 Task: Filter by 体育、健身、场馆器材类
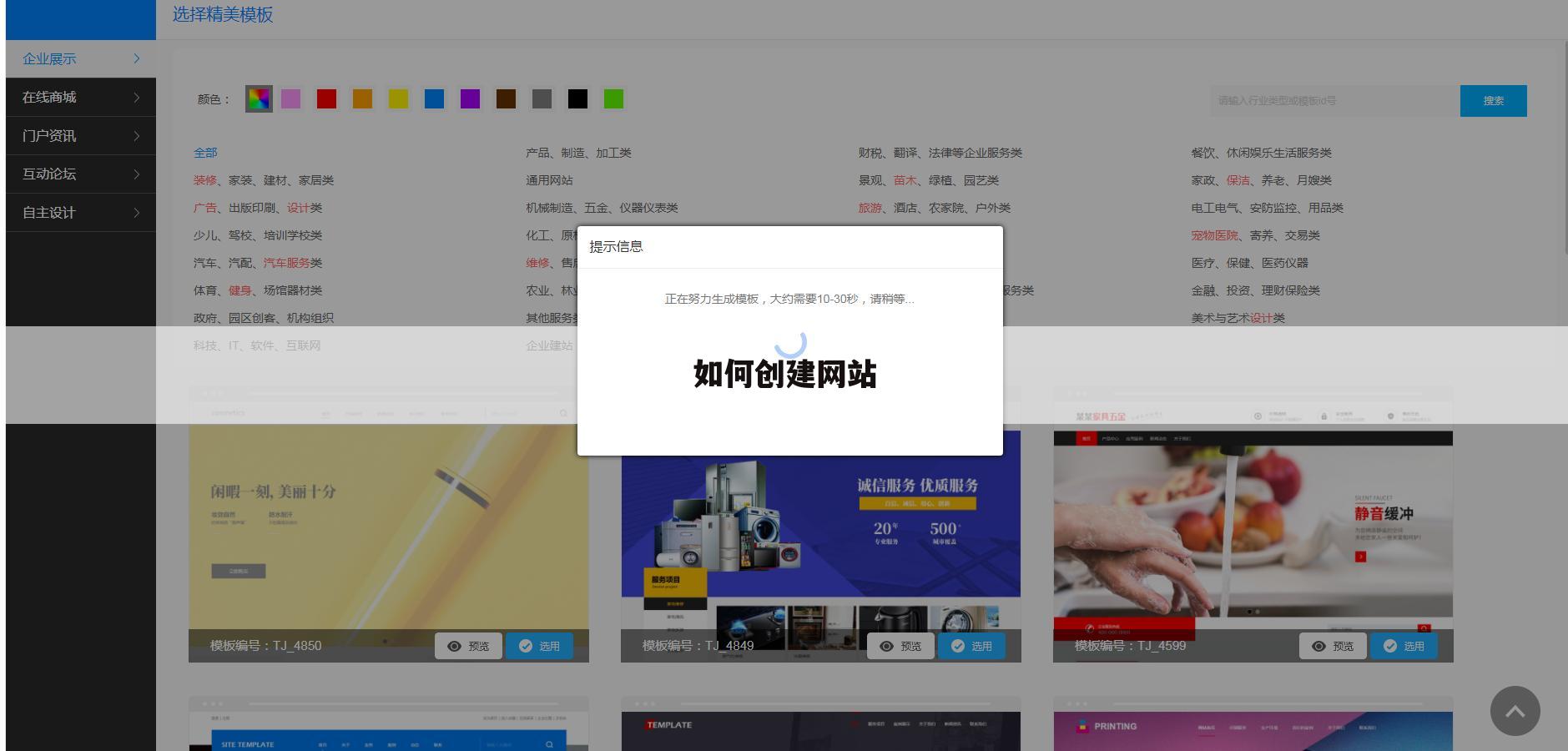(x=258, y=290)
